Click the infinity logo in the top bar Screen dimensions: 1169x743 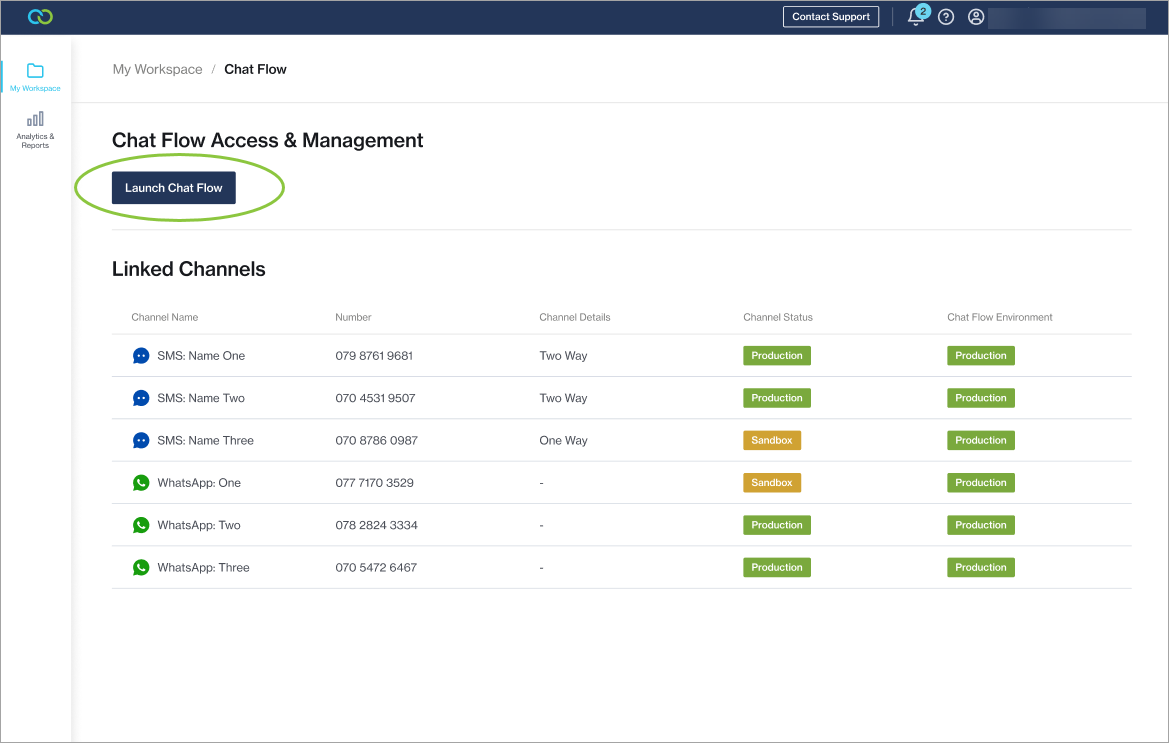click(40, 16)
